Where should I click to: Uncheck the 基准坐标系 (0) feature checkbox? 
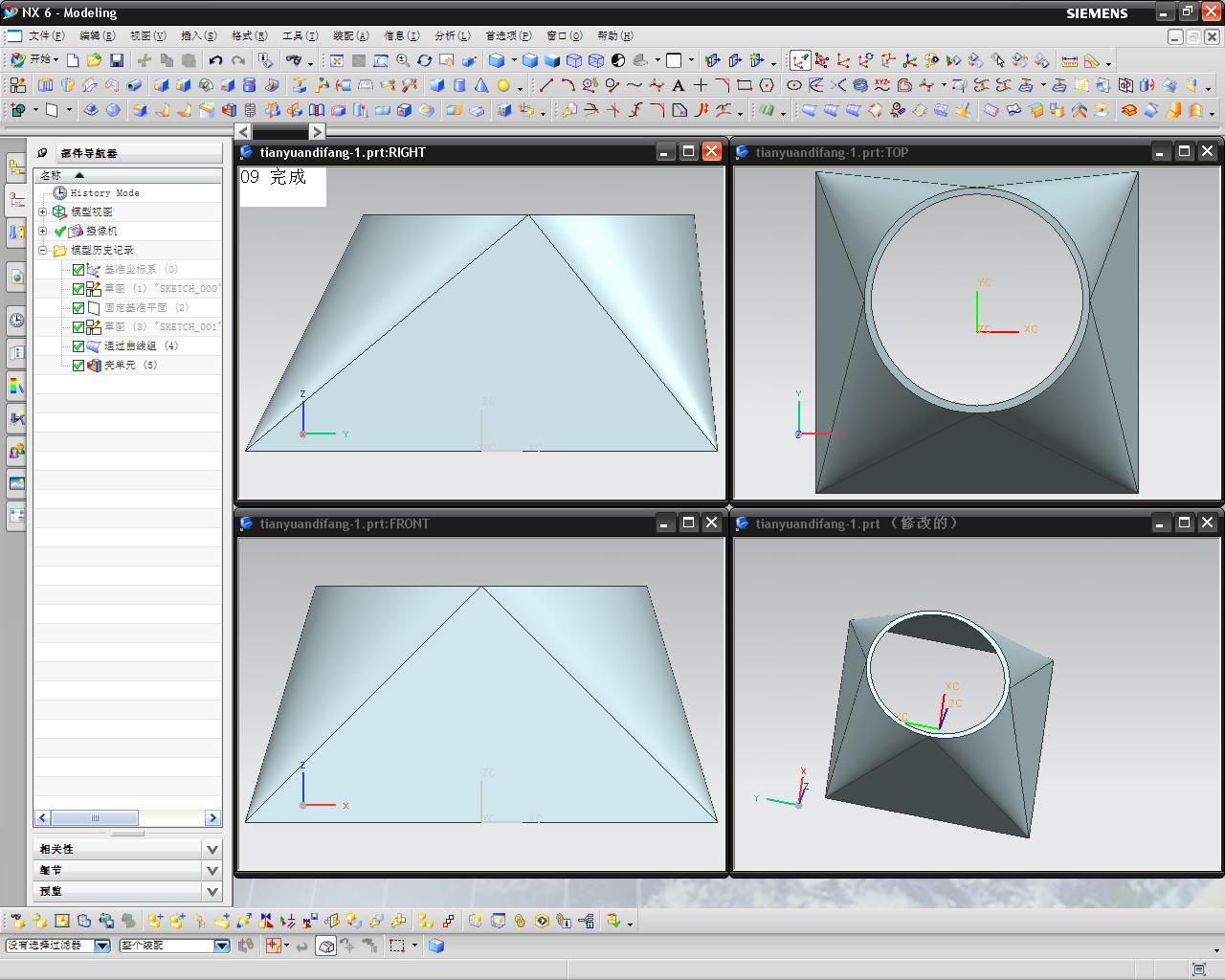click(78, 270)
